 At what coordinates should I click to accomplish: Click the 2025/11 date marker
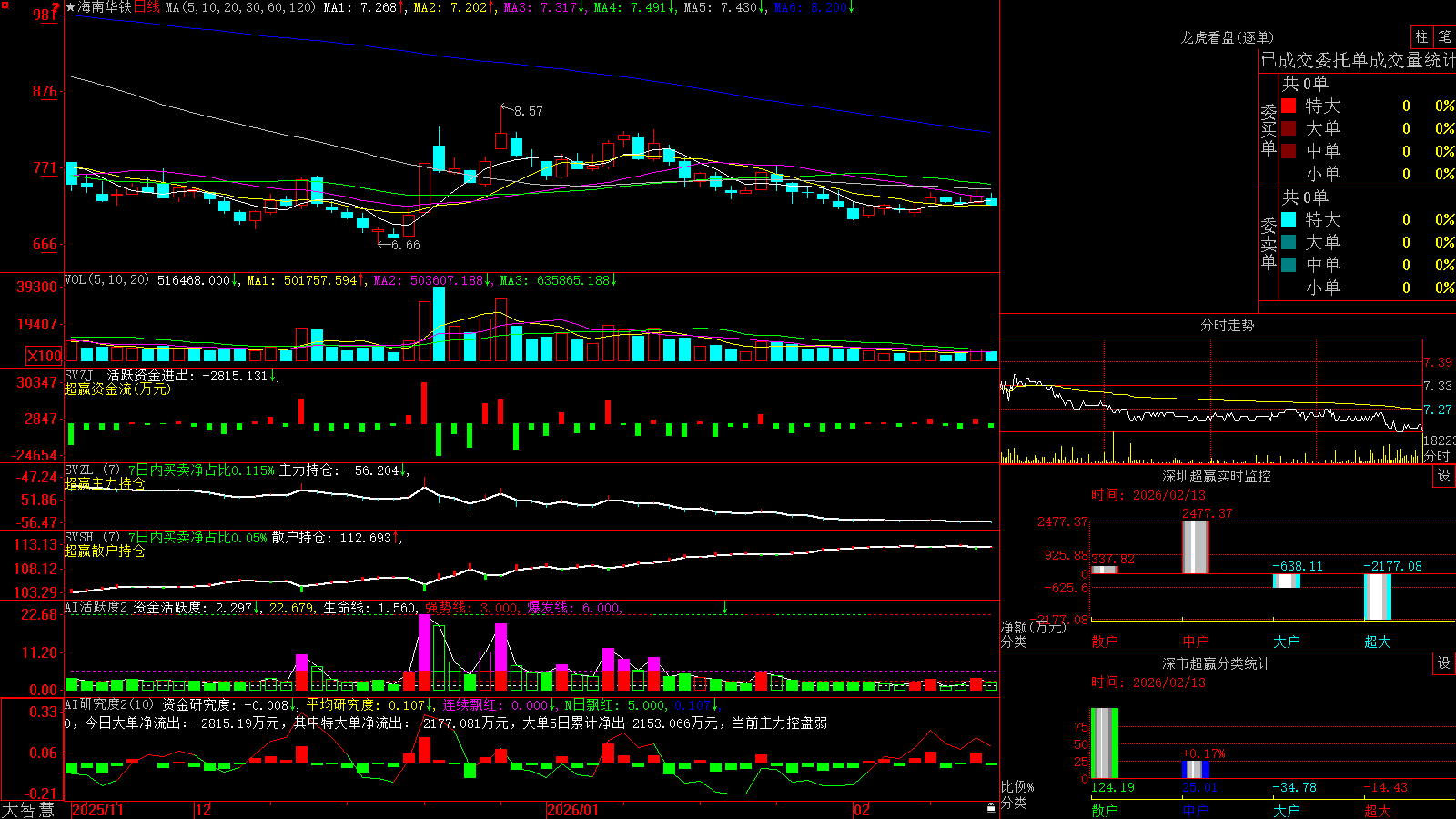(97, 810)
